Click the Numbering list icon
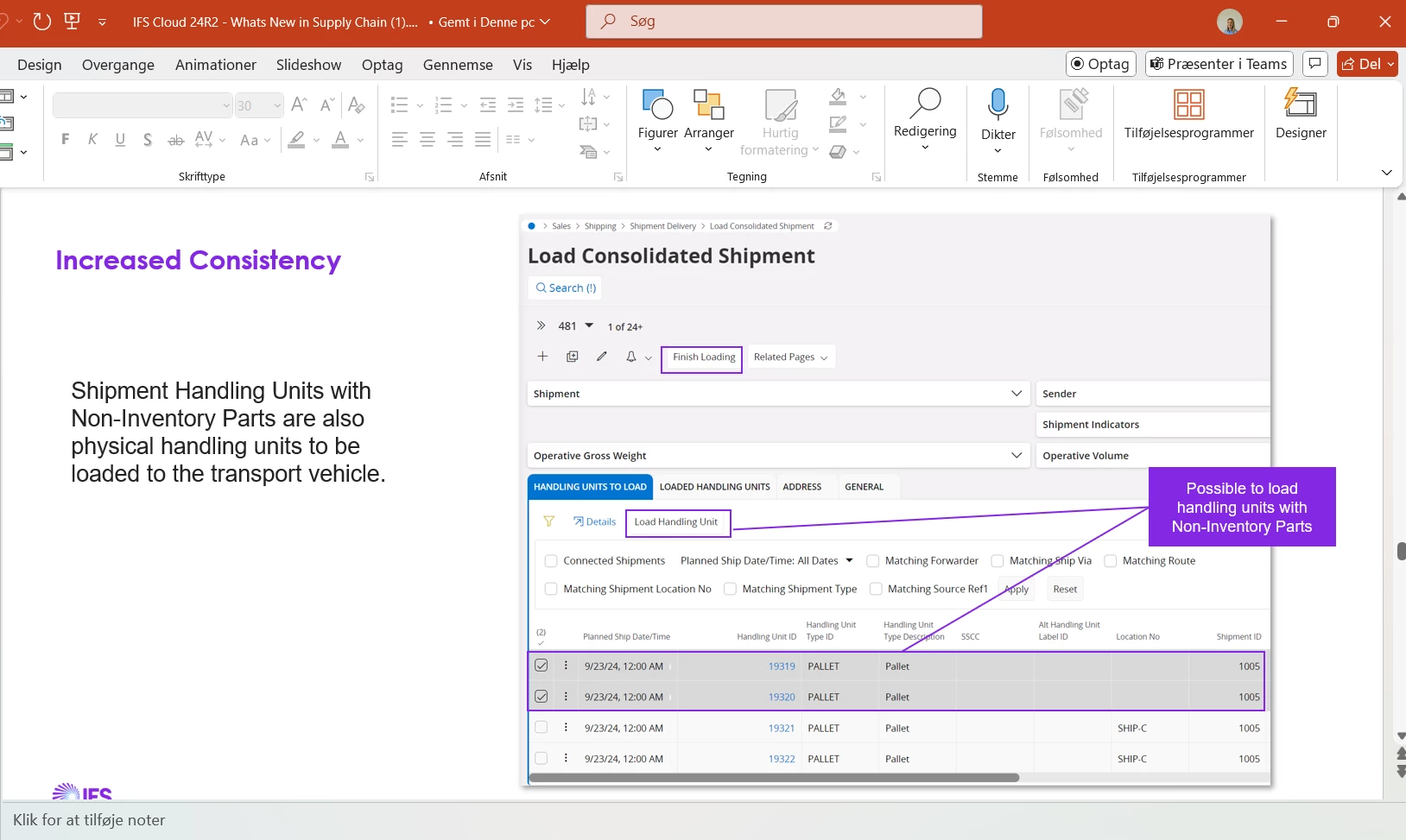 click(x=443, y=105)
